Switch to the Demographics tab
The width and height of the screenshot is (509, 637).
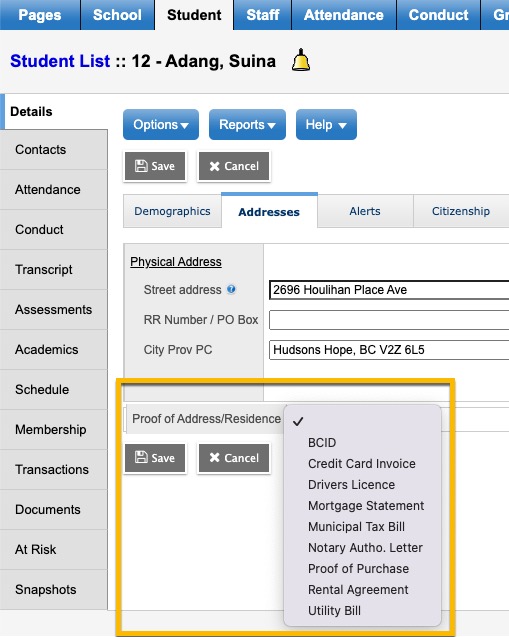point(172,211)
